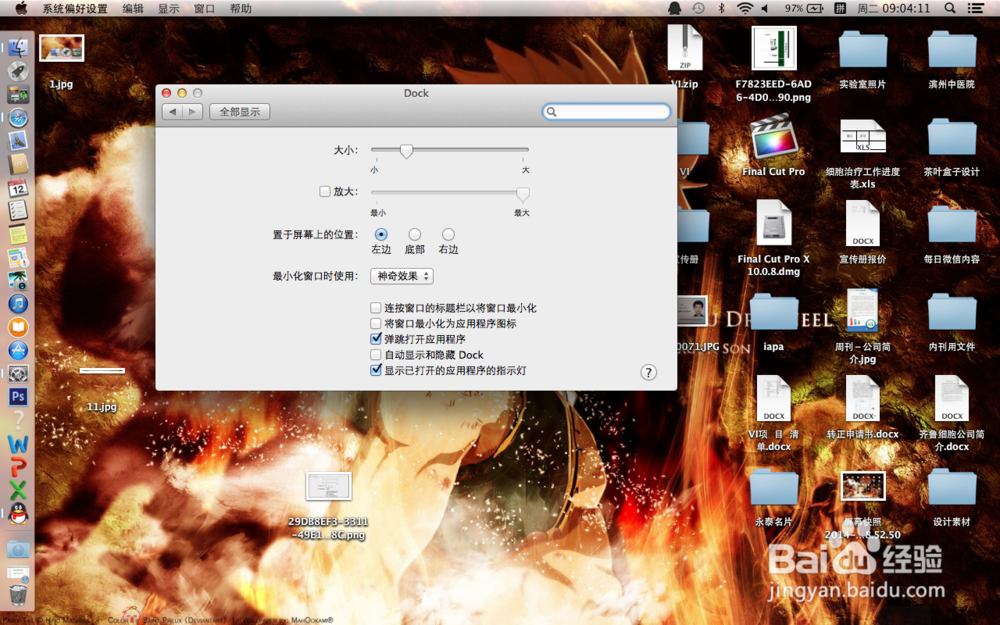
Task: Open iBooks orange icon in Dock
Action: (x=18, y=327)
